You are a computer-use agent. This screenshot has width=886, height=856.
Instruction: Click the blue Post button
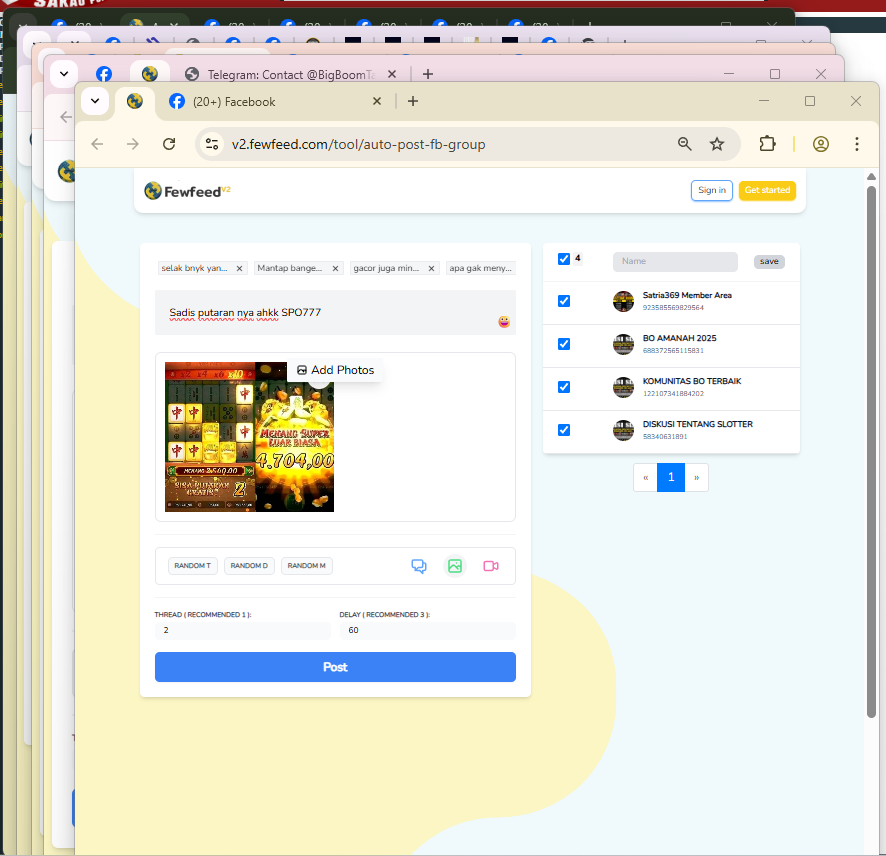(x=335, y=667)
